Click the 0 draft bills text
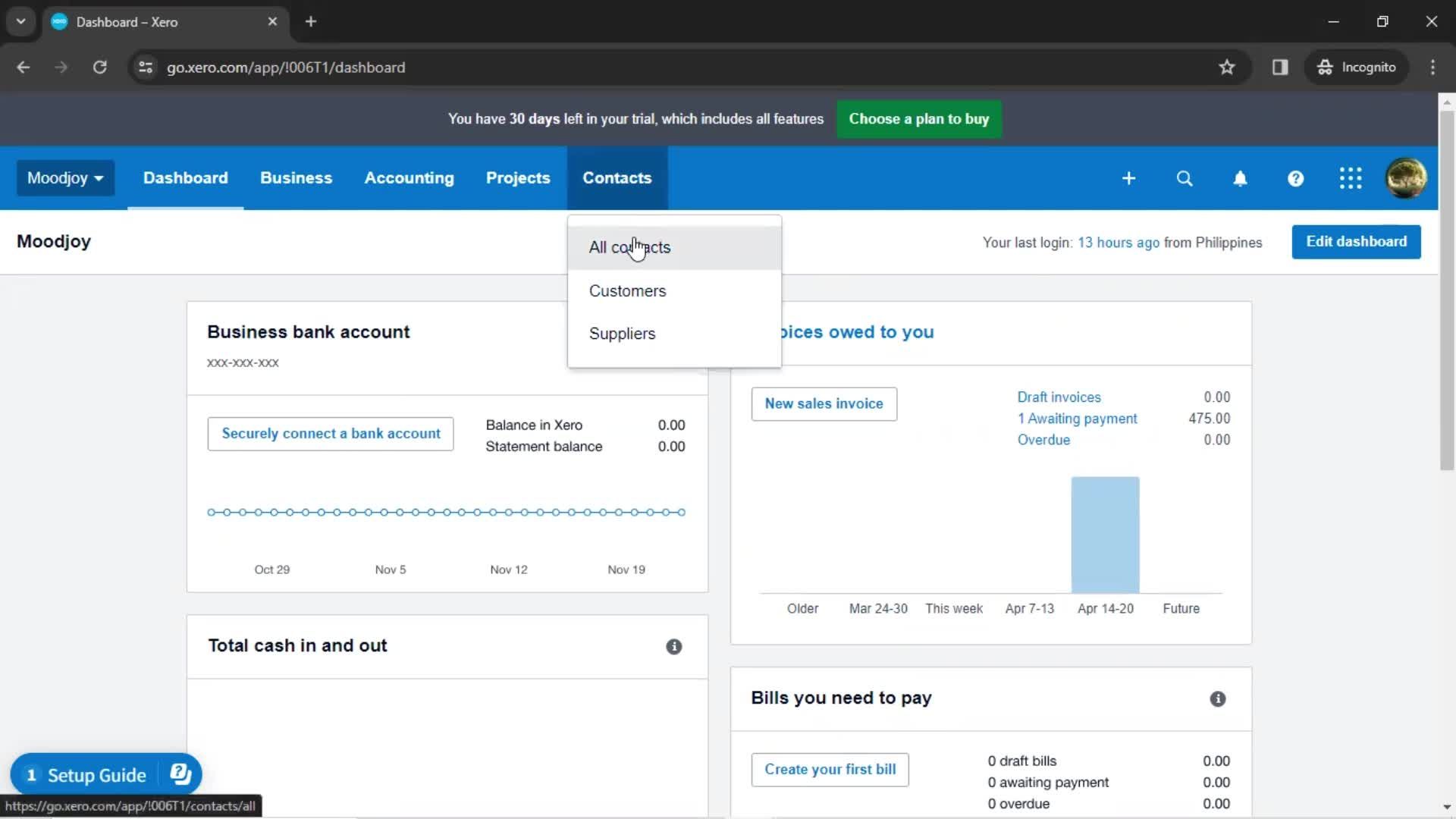This screenshot has height=819, width=1456. pyautogui.click(x=1021, y=761)
